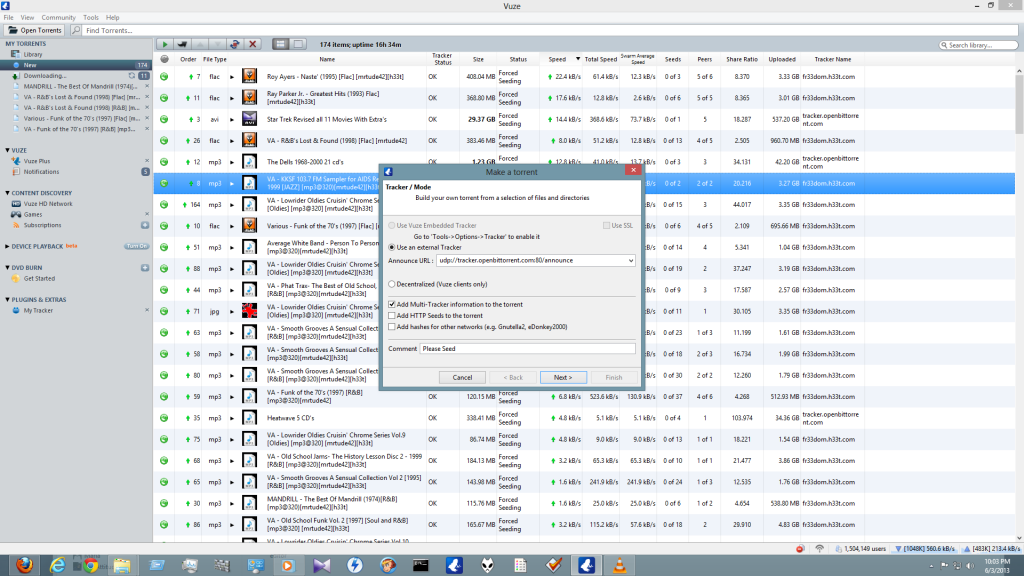Click the plus icon beside DVD Burn
The height and width of the screenshot is (576, 1024).
(x=145, y=268)
